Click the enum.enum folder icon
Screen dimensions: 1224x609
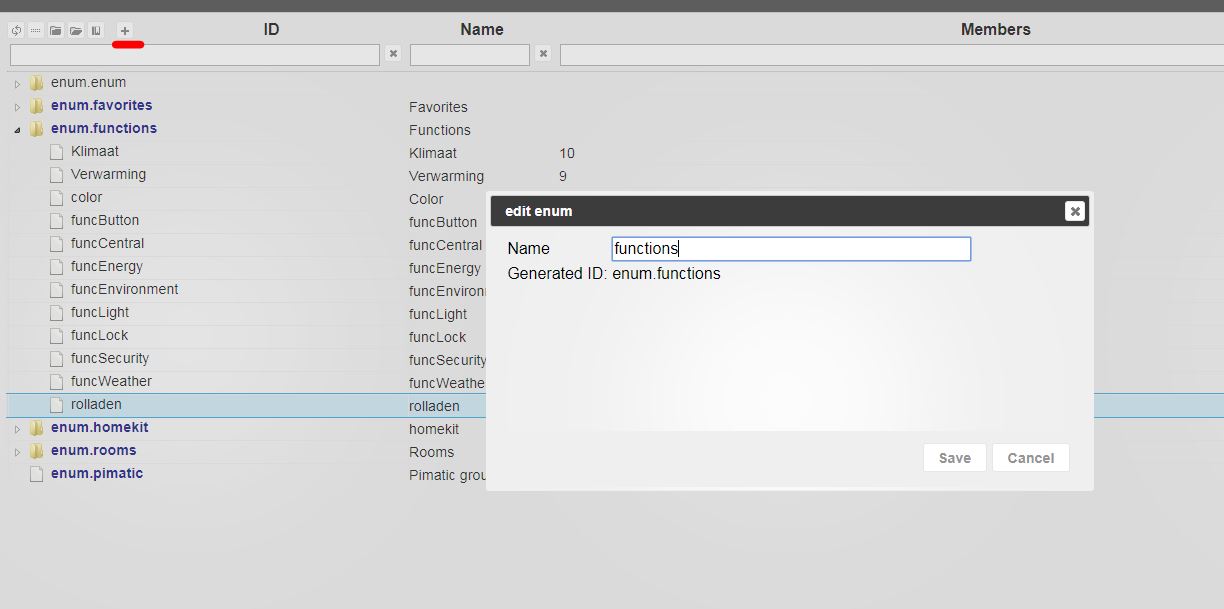[x=37, y=83]
